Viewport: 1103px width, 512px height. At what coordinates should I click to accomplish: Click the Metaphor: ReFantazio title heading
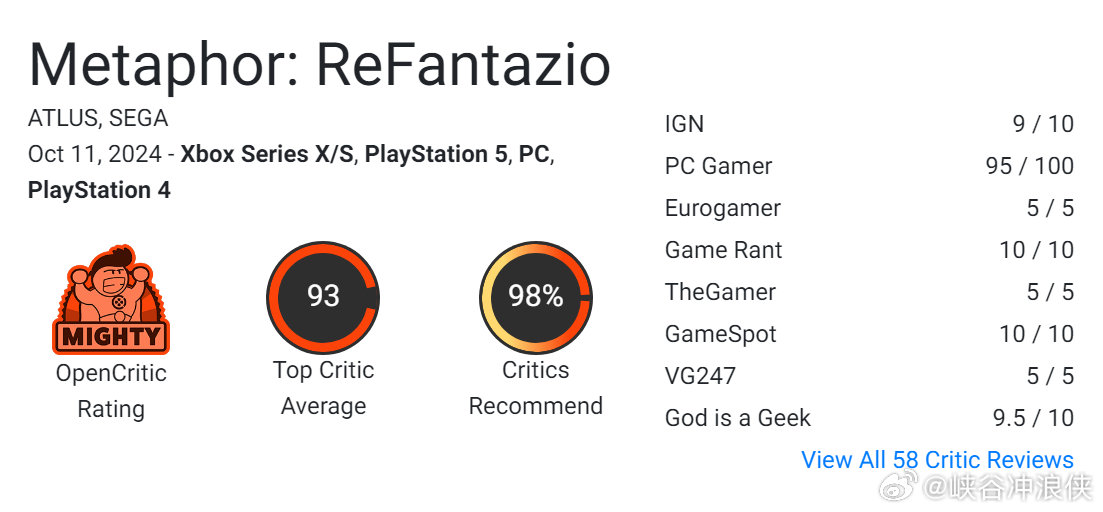319,65
